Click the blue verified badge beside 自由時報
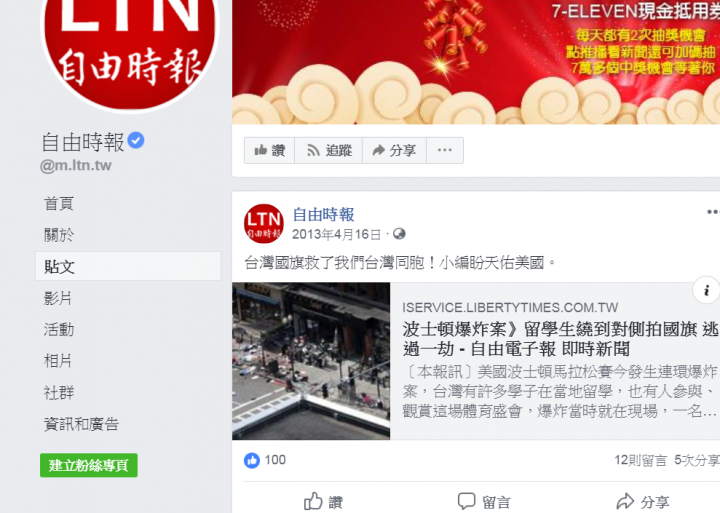720x513 pixels. point(136,140)
